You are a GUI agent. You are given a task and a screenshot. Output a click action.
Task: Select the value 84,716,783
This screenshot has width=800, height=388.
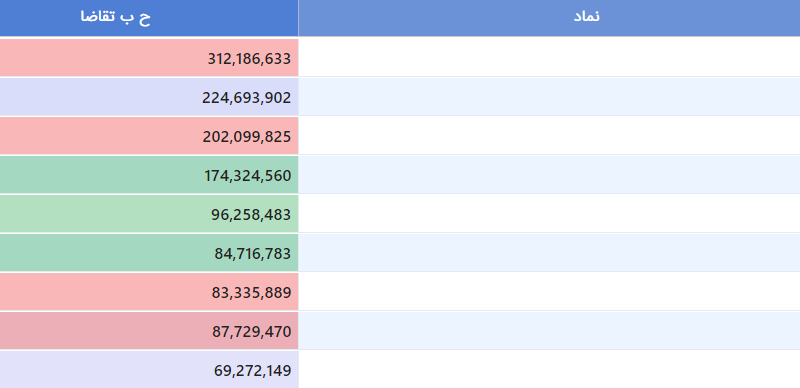(x=149, y=253)
